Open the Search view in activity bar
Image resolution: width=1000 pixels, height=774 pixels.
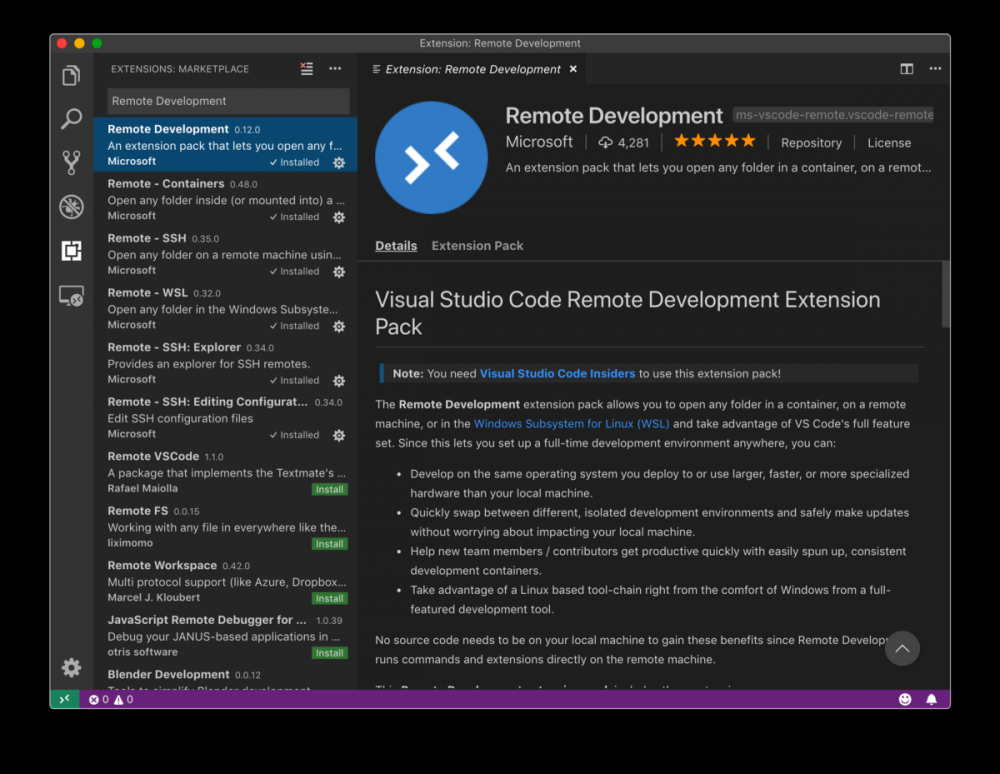(x=71, y=119)
